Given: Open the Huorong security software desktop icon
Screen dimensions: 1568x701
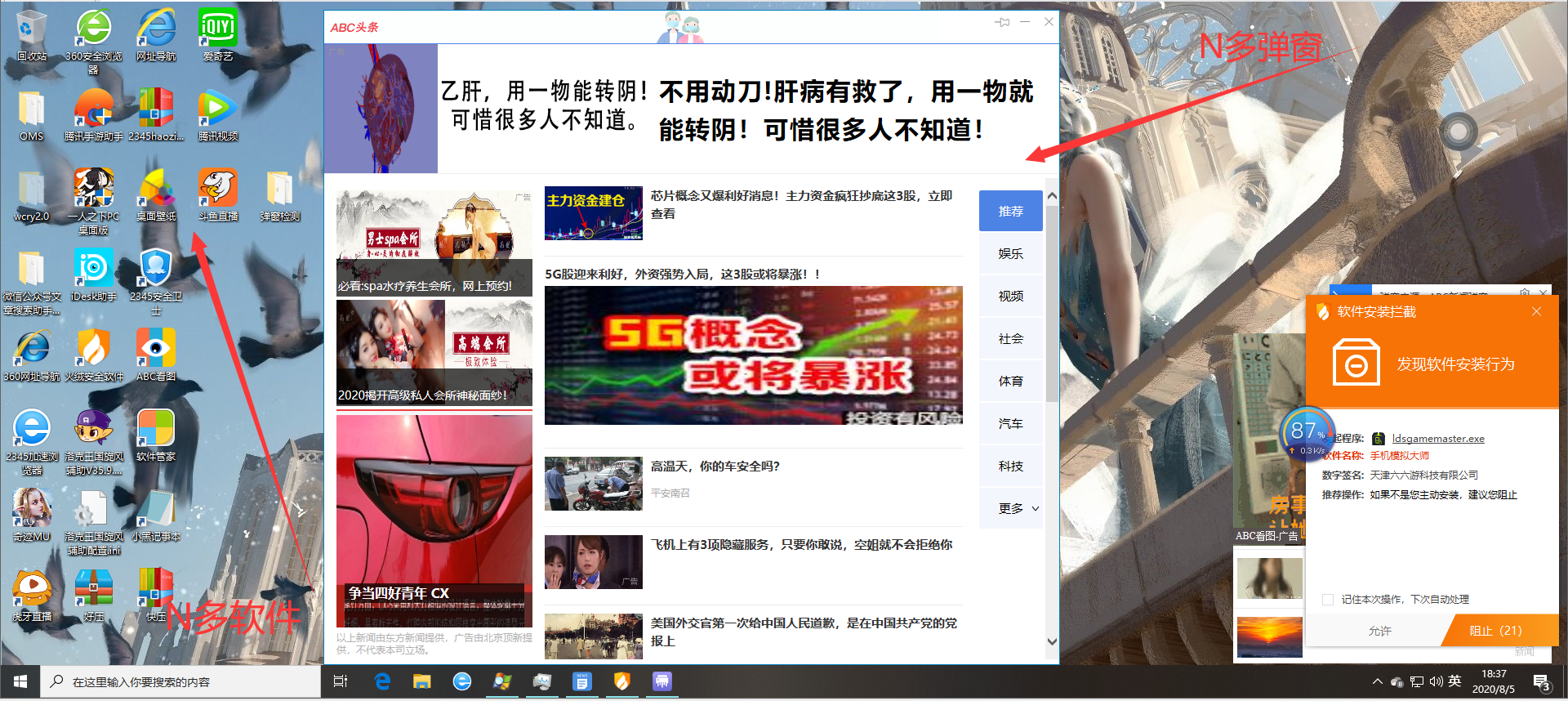Looking at the screenshot, I should click(94, 349).
